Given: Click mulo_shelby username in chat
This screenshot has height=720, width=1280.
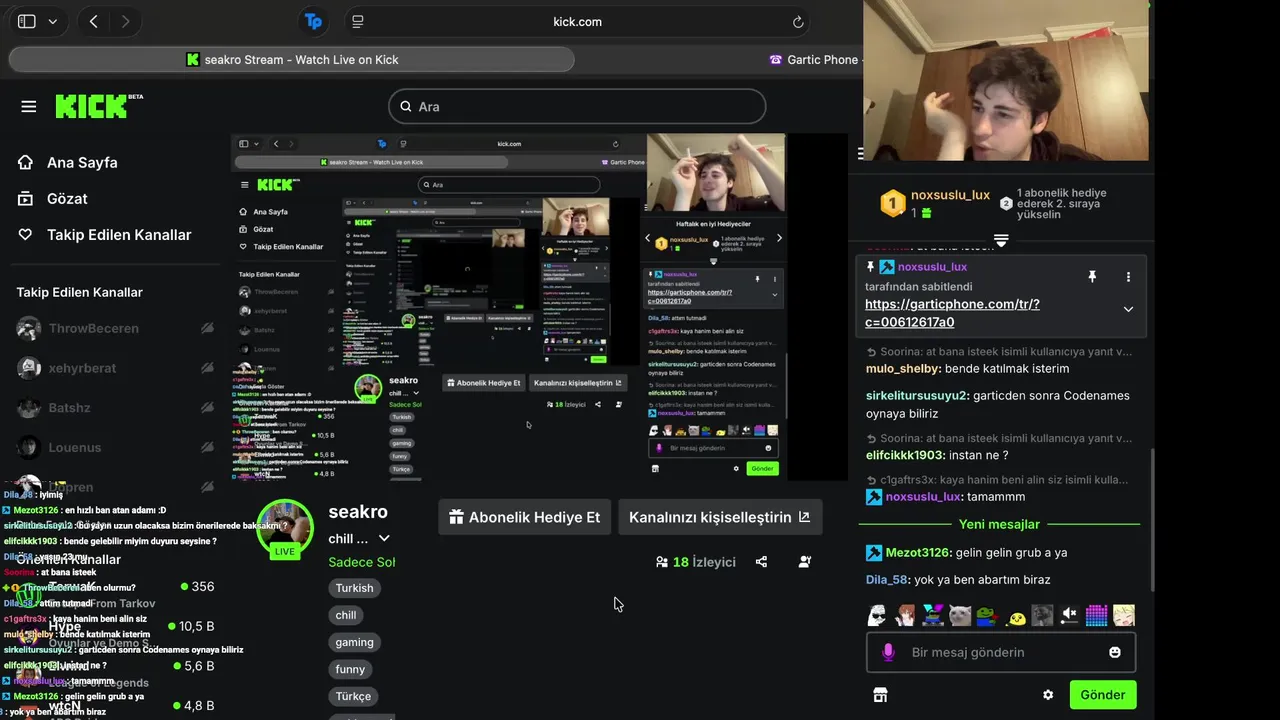Looking at the screenshot, I should pos(903,368).
